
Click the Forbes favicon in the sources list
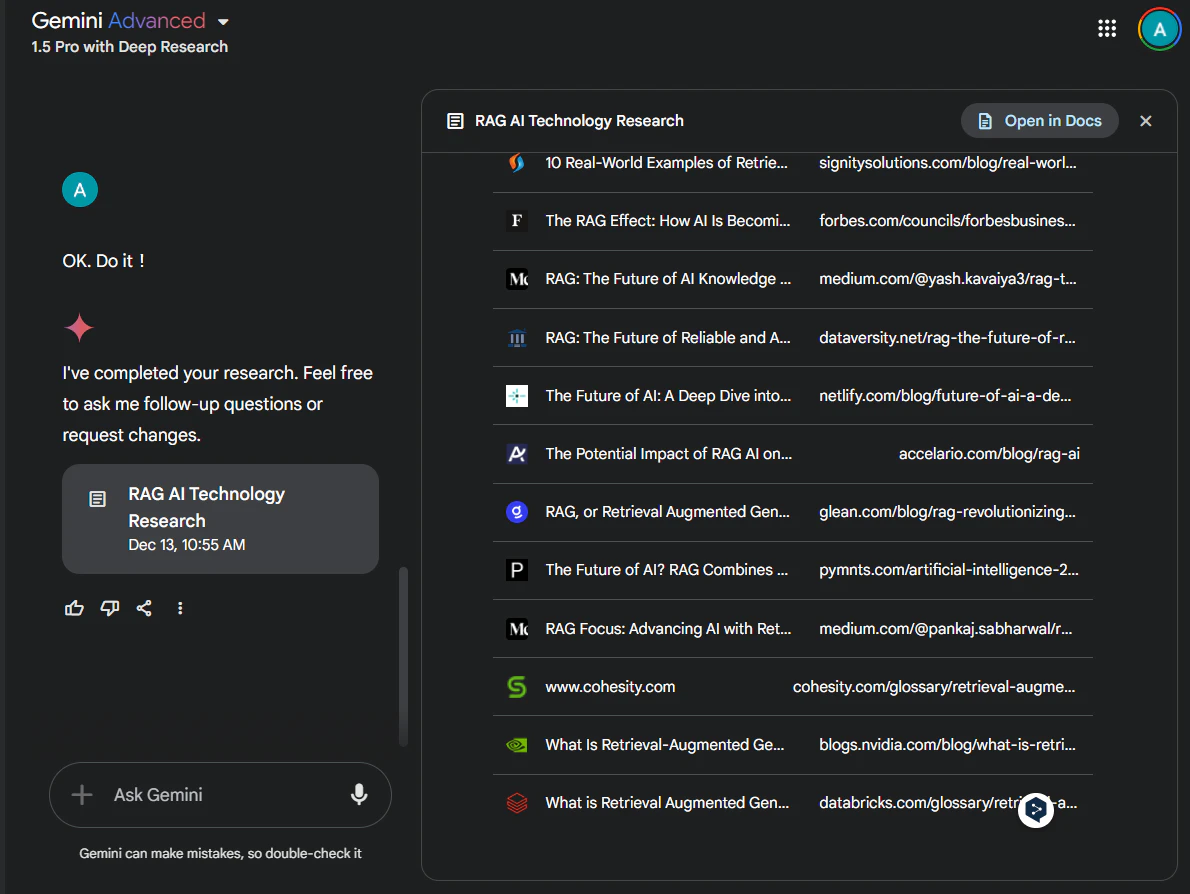pyautogui.click(x=517, y=221)
